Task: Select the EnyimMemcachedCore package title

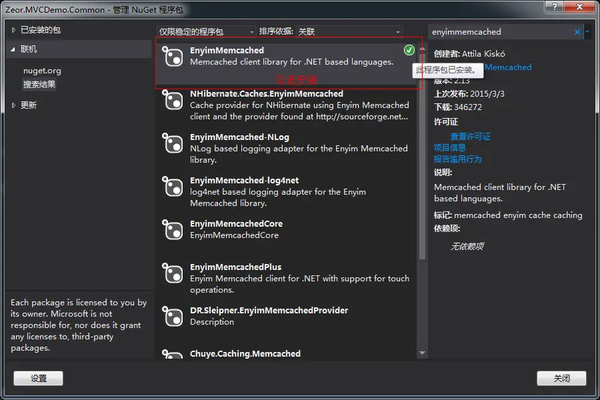Action: [236, 224]
